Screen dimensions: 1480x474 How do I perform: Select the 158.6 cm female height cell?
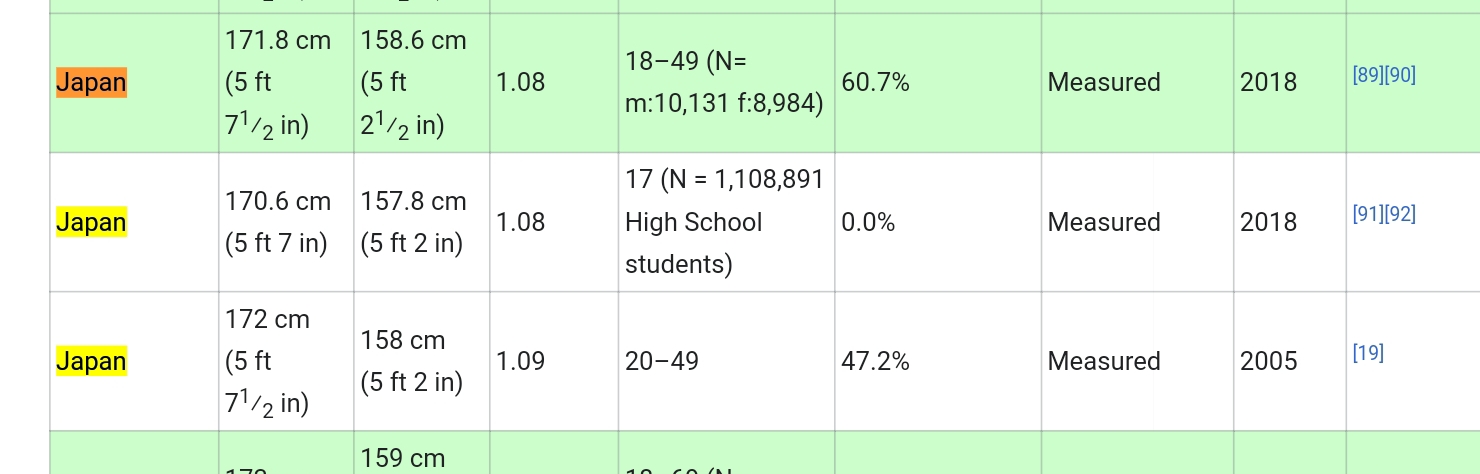click(421, 83)
